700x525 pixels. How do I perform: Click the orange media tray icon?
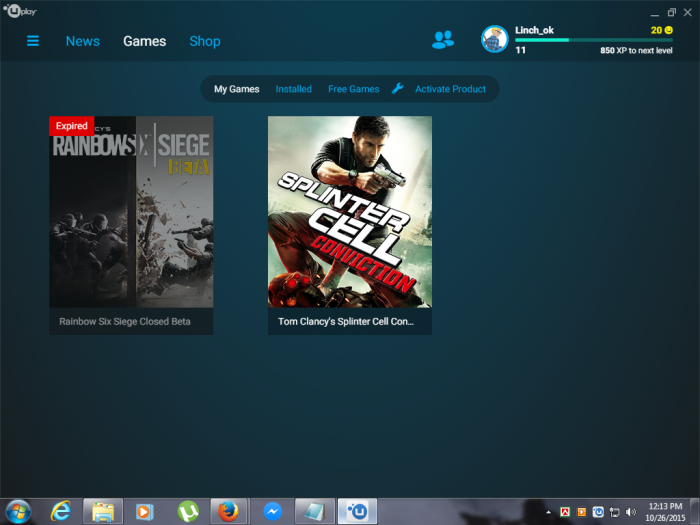point(582,512)
